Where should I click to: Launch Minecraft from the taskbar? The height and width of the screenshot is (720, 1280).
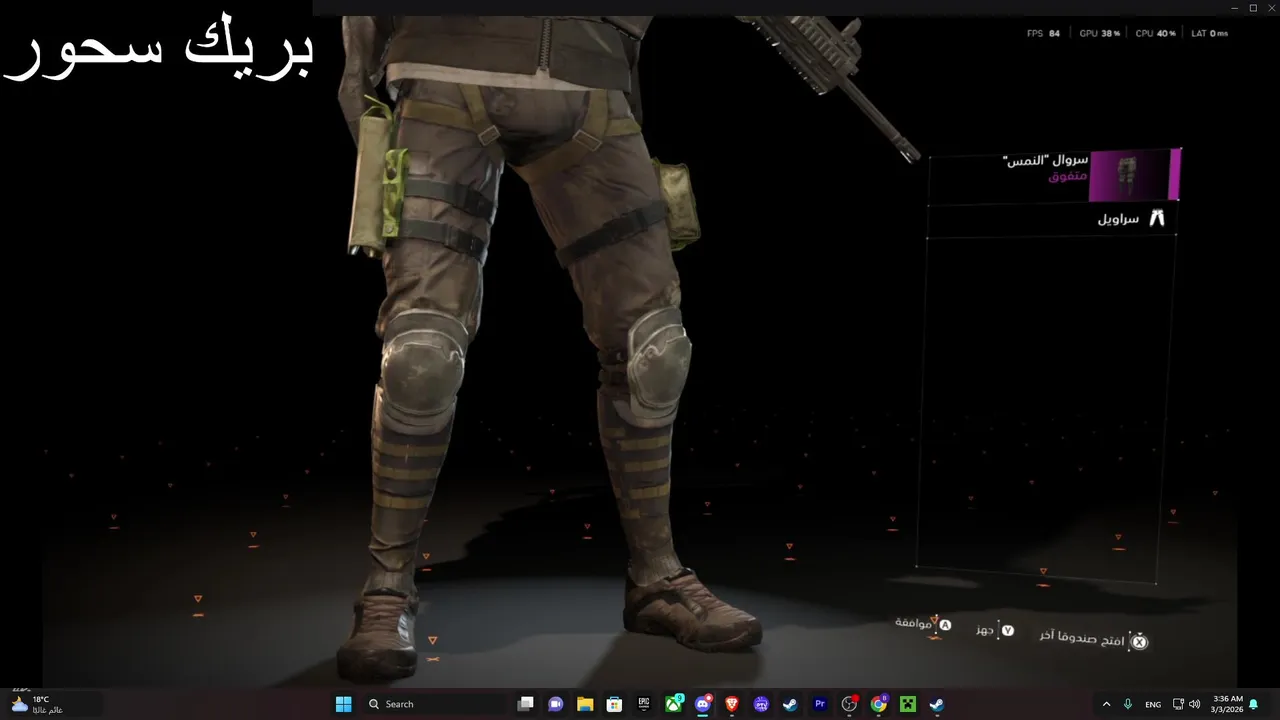coord(908,704)
